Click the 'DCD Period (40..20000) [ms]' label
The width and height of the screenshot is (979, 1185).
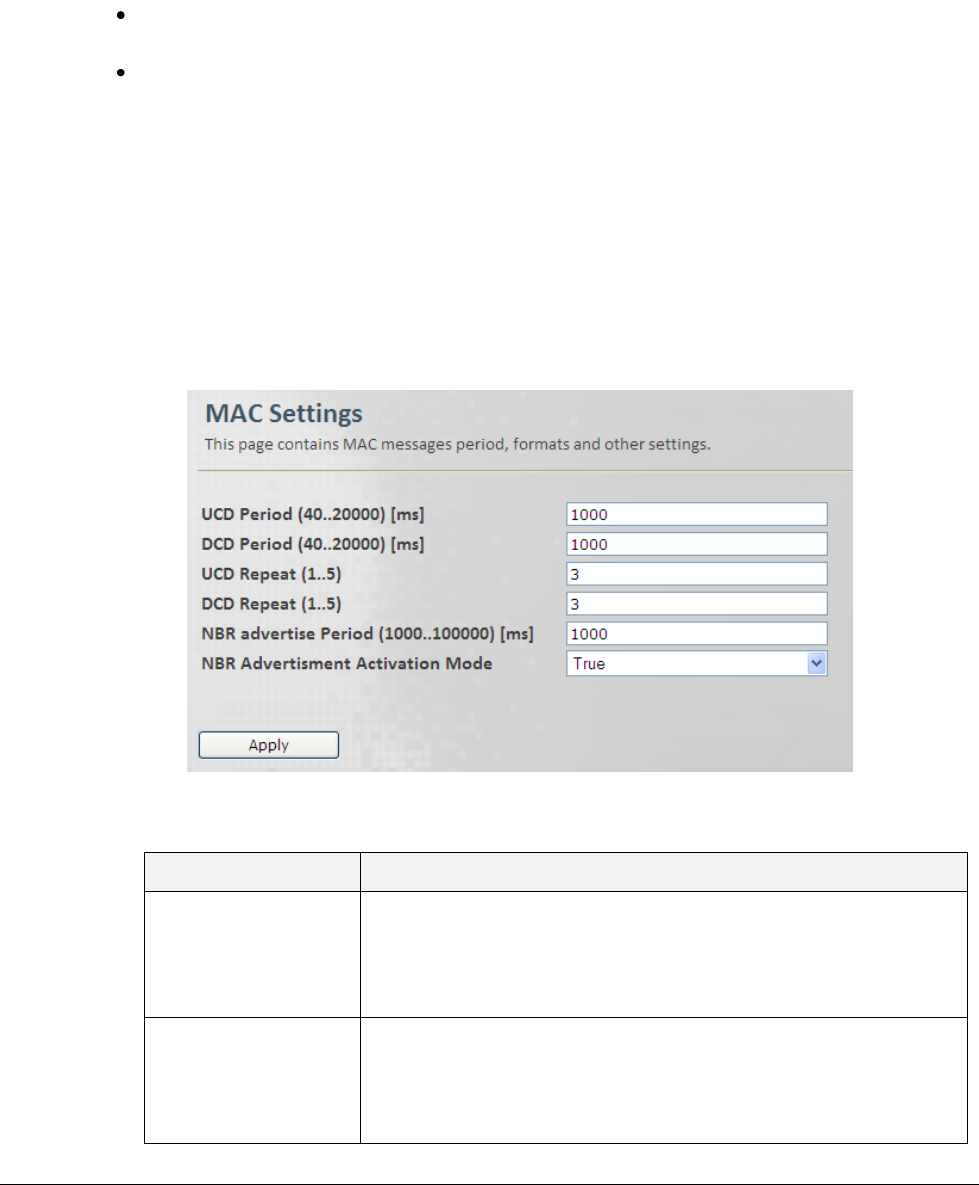coord(313,544)
